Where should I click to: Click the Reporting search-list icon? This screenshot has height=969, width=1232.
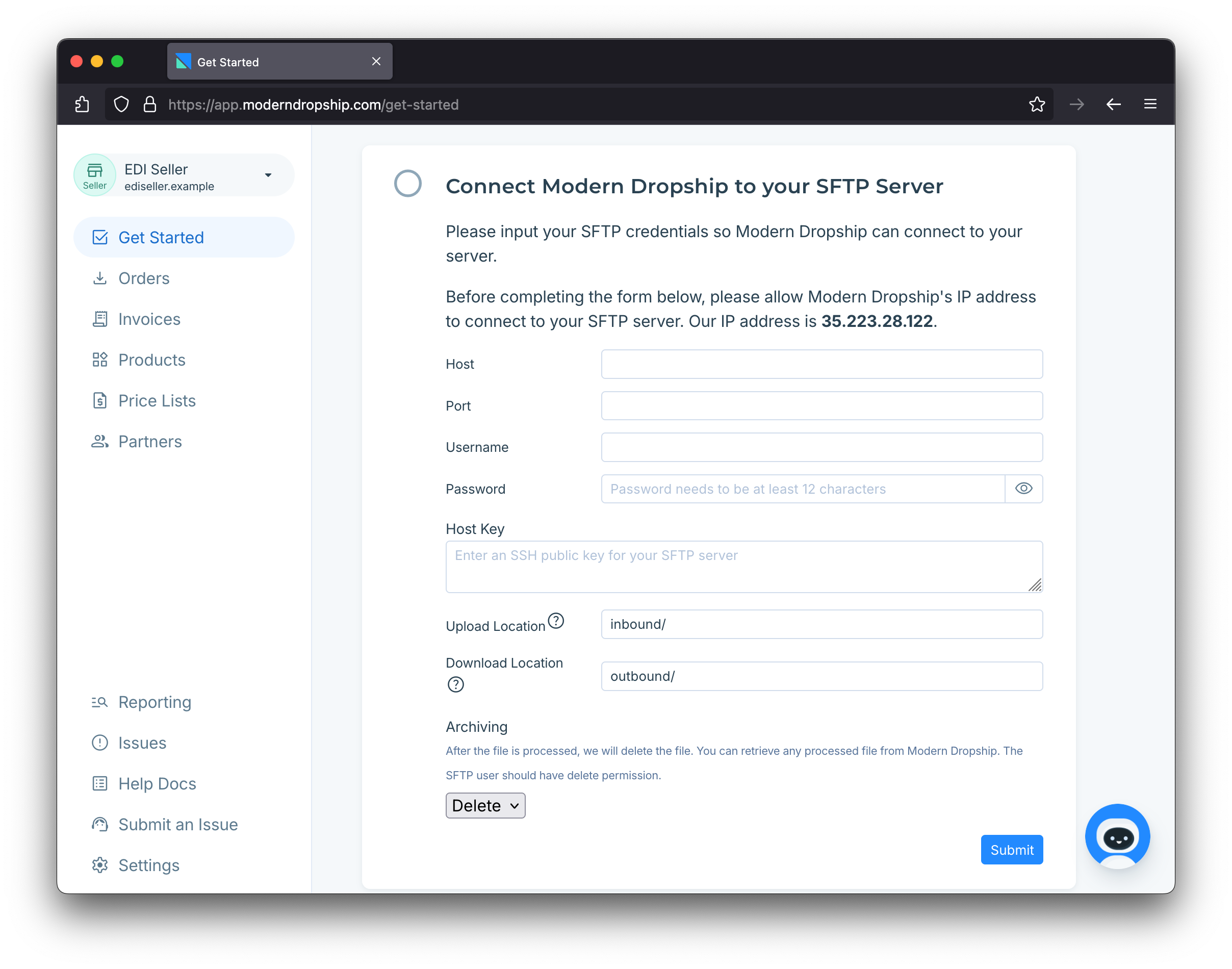click(x=100, y=702)
